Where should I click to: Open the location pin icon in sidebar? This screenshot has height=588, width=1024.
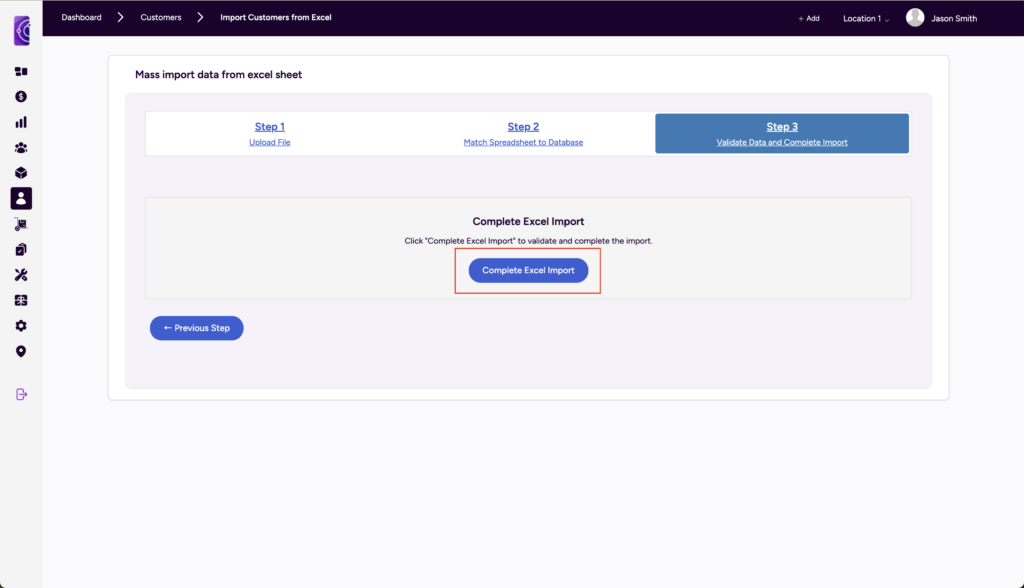point(21,351)
